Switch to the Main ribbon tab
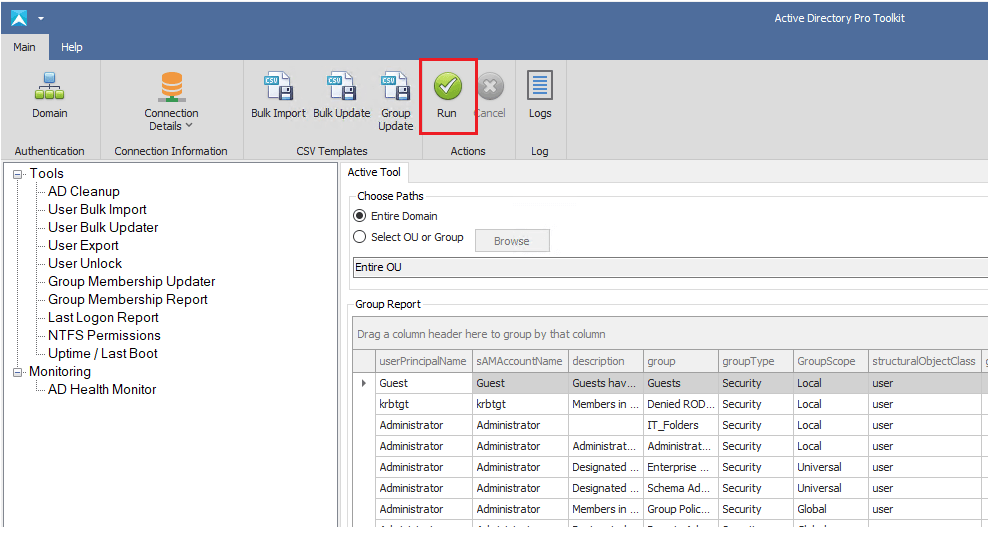 coord(25,47)
